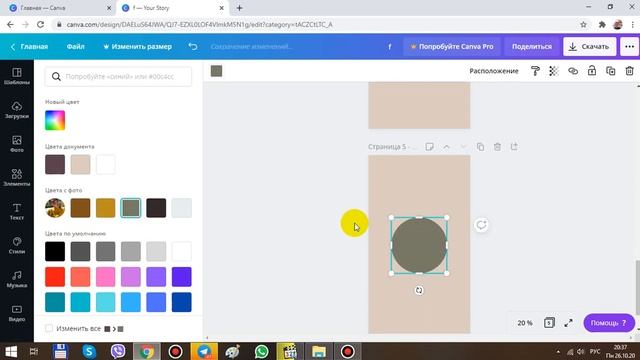This screenshot has height=360, width=640.
Task: Choose the black default color swatch
Action: [x=55, y=251]
